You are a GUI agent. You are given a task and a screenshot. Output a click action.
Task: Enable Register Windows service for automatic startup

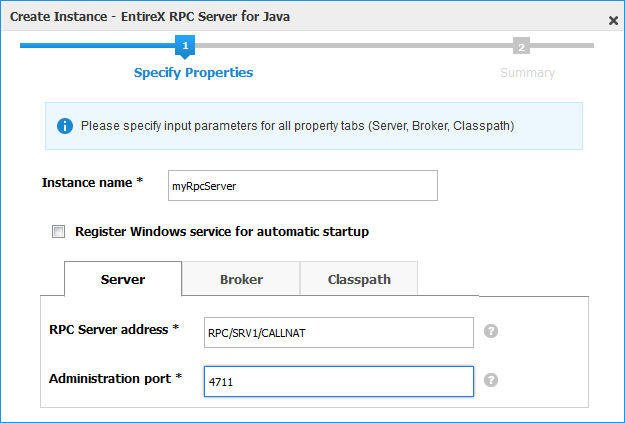59,231
